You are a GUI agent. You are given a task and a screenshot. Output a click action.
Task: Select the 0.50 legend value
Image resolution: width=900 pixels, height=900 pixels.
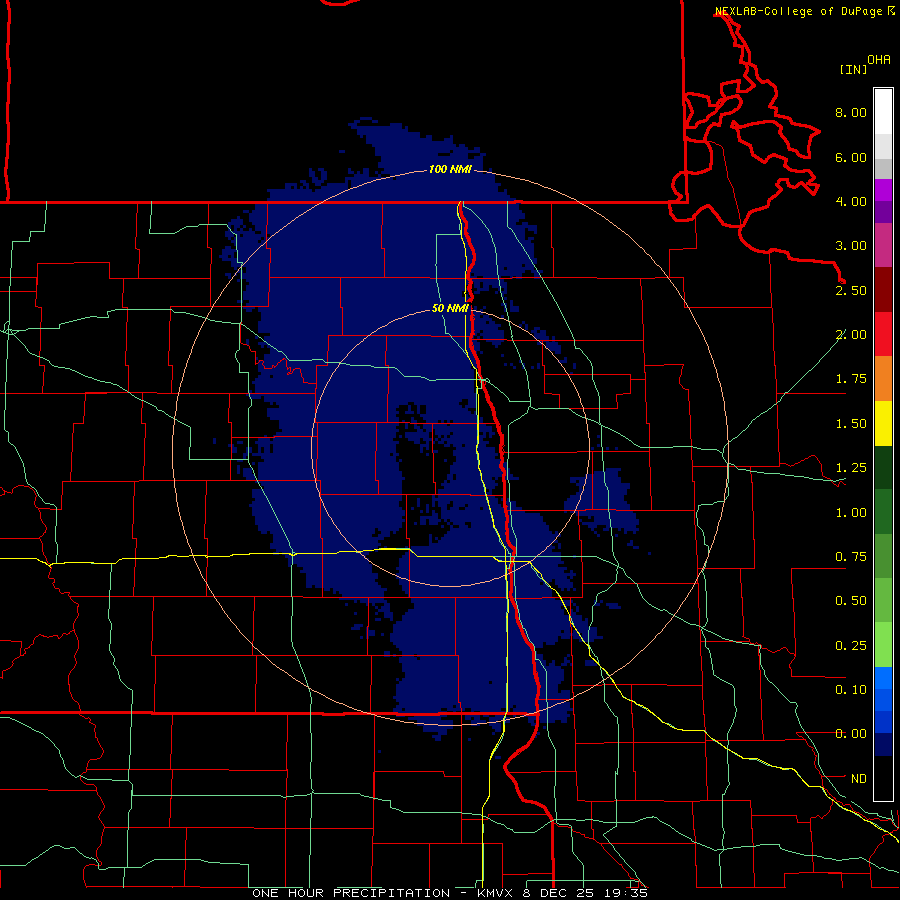(x=851, y=601)
